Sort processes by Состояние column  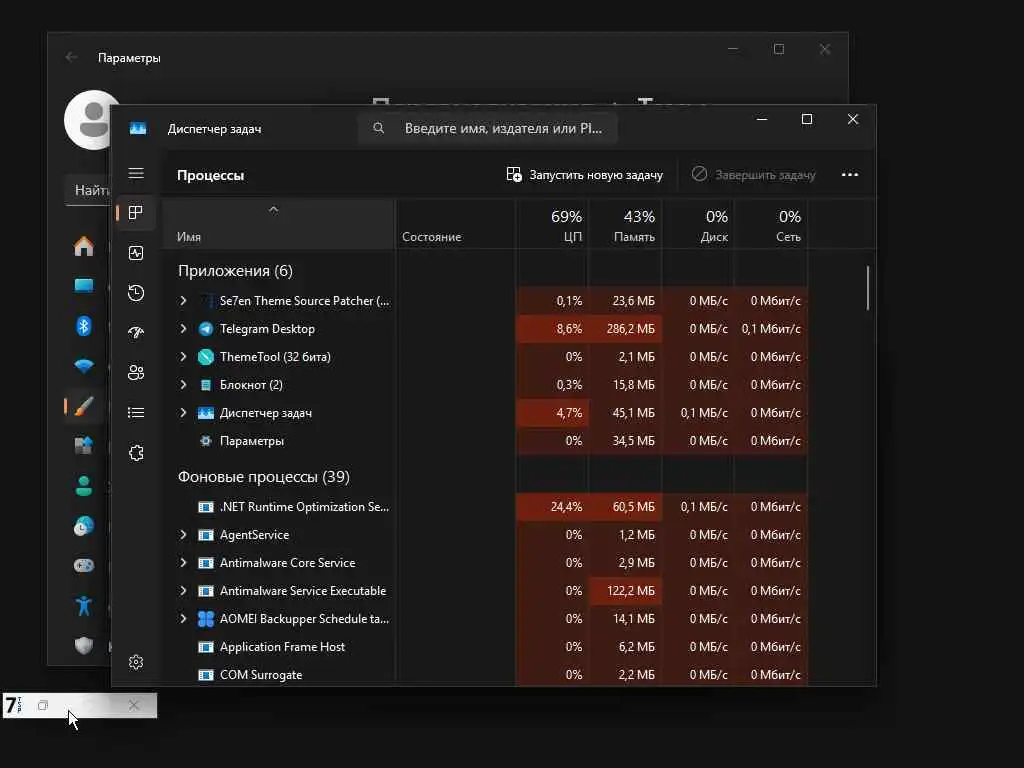tap(455, 225)
